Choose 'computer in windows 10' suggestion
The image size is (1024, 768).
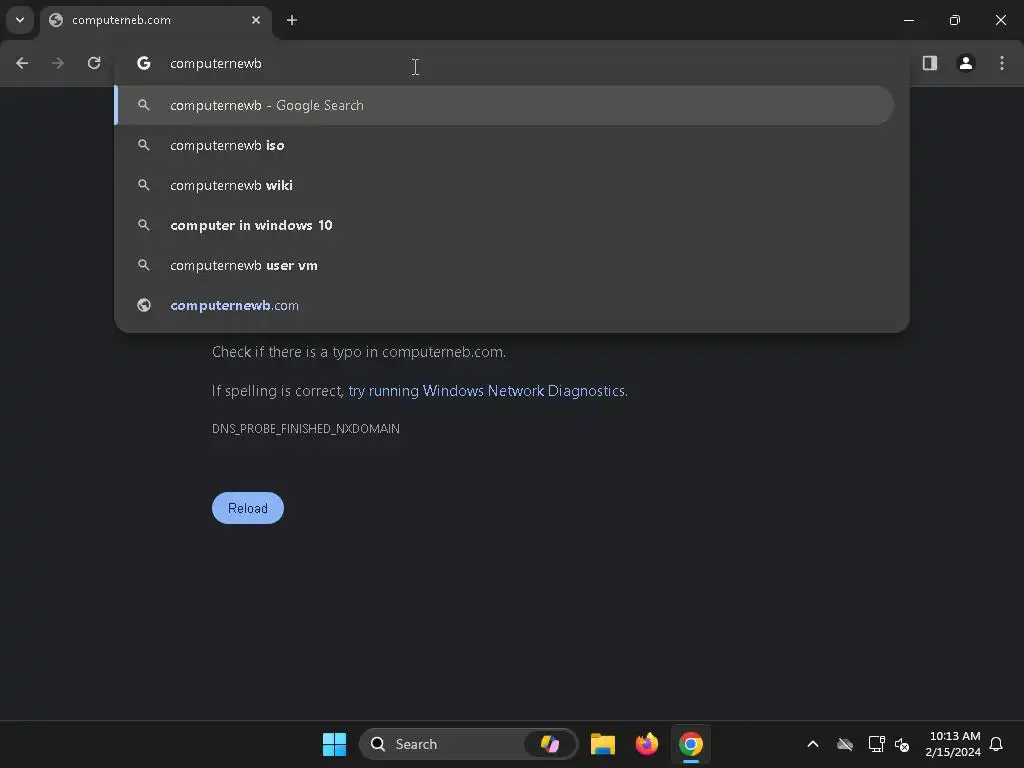[x=504, y=225]
